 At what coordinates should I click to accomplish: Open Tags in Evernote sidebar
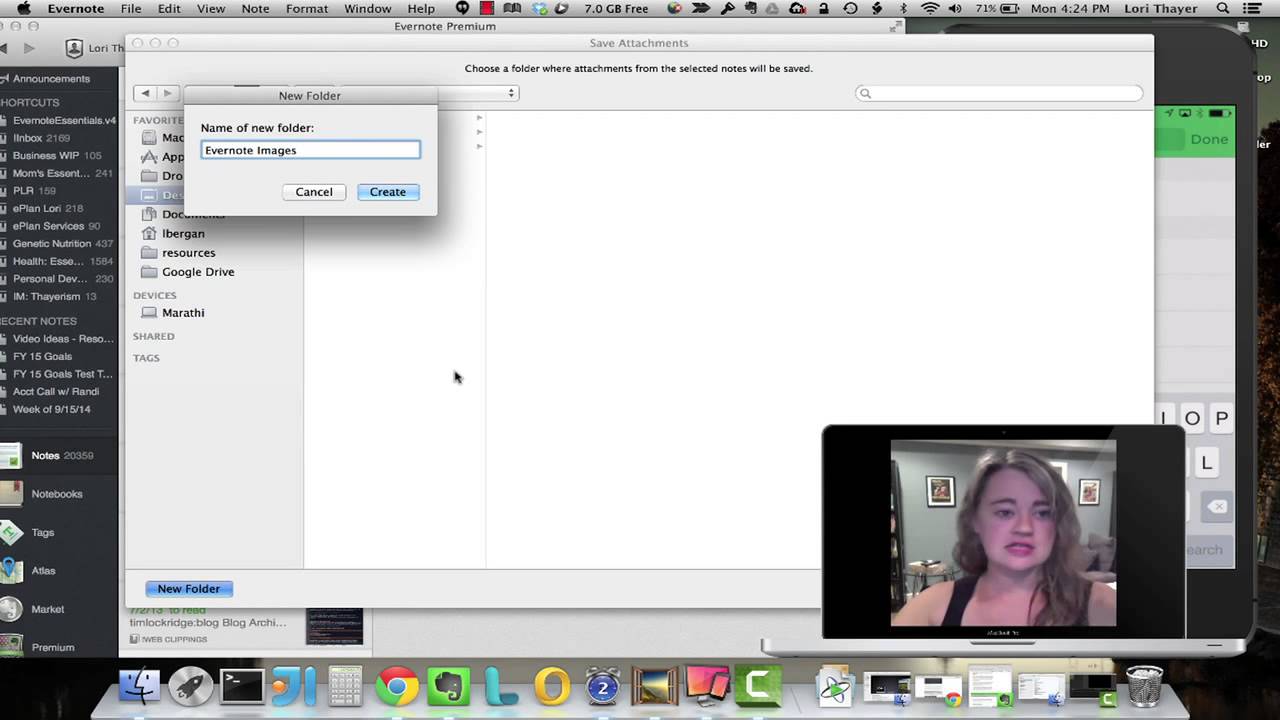point(42,533)
